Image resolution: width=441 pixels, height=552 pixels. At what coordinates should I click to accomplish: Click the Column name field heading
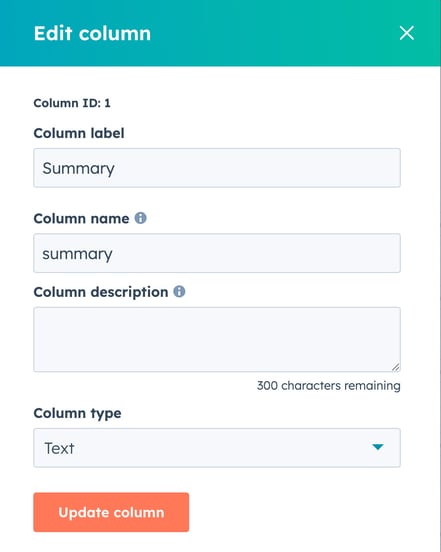[x=81, y=219]
